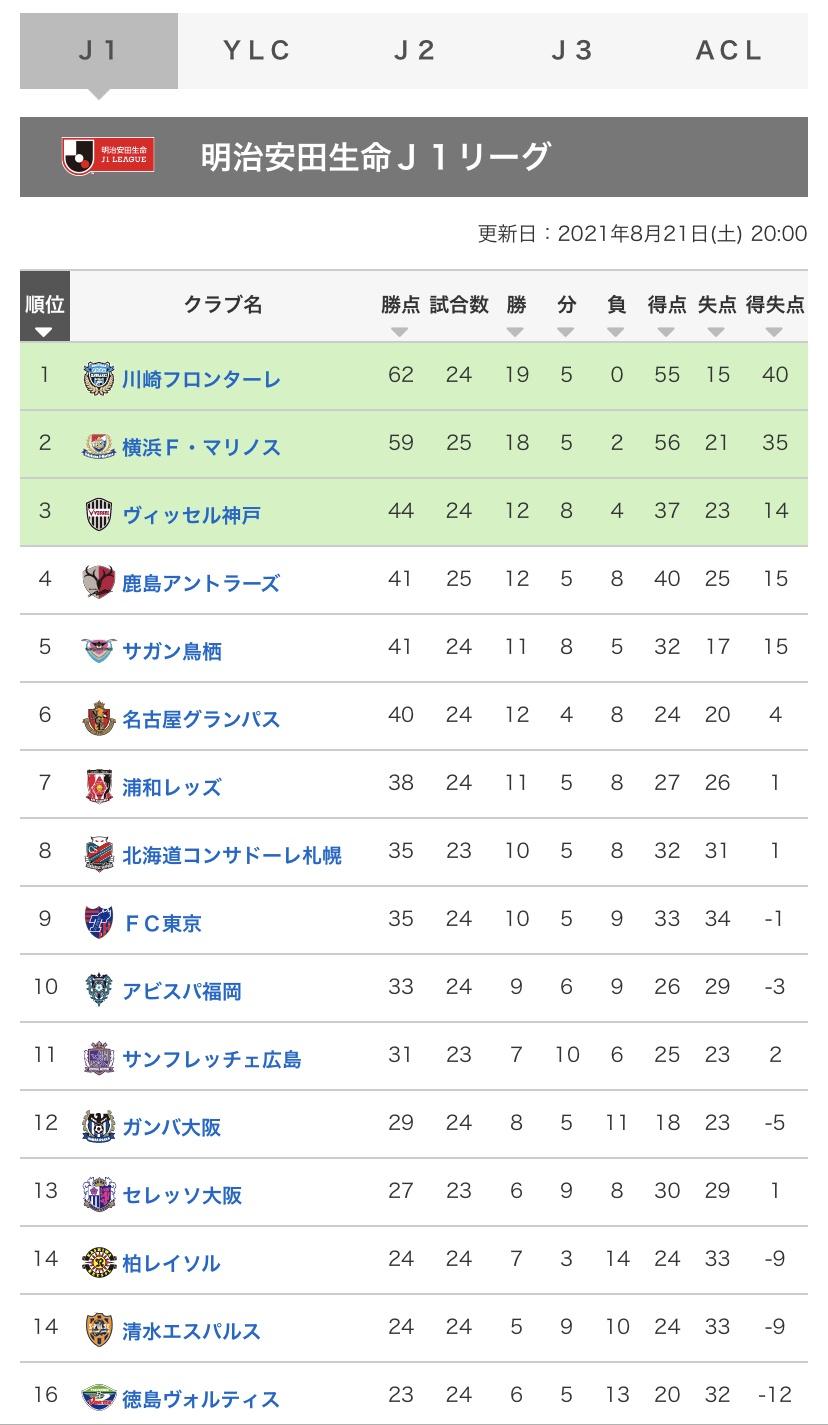The height and width of the screenshot is (1425, 828).
Task: Sort table by 試合数 column arrow
Action: tap(459, 332)
